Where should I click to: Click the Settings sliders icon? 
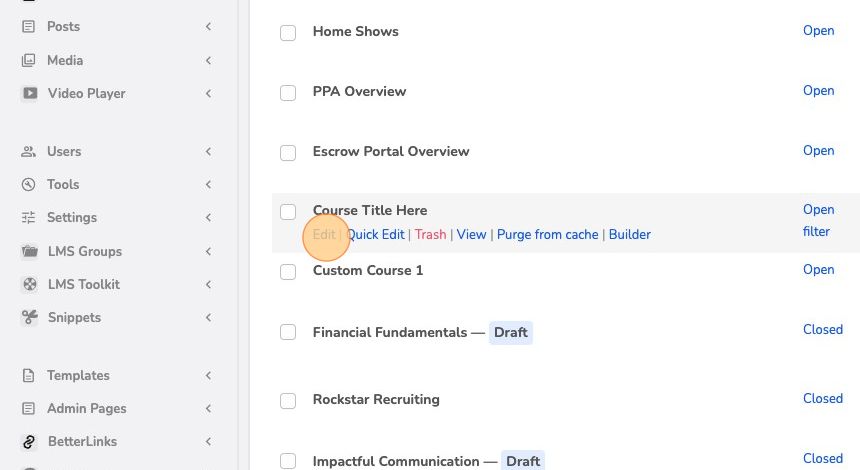point(28,217)
